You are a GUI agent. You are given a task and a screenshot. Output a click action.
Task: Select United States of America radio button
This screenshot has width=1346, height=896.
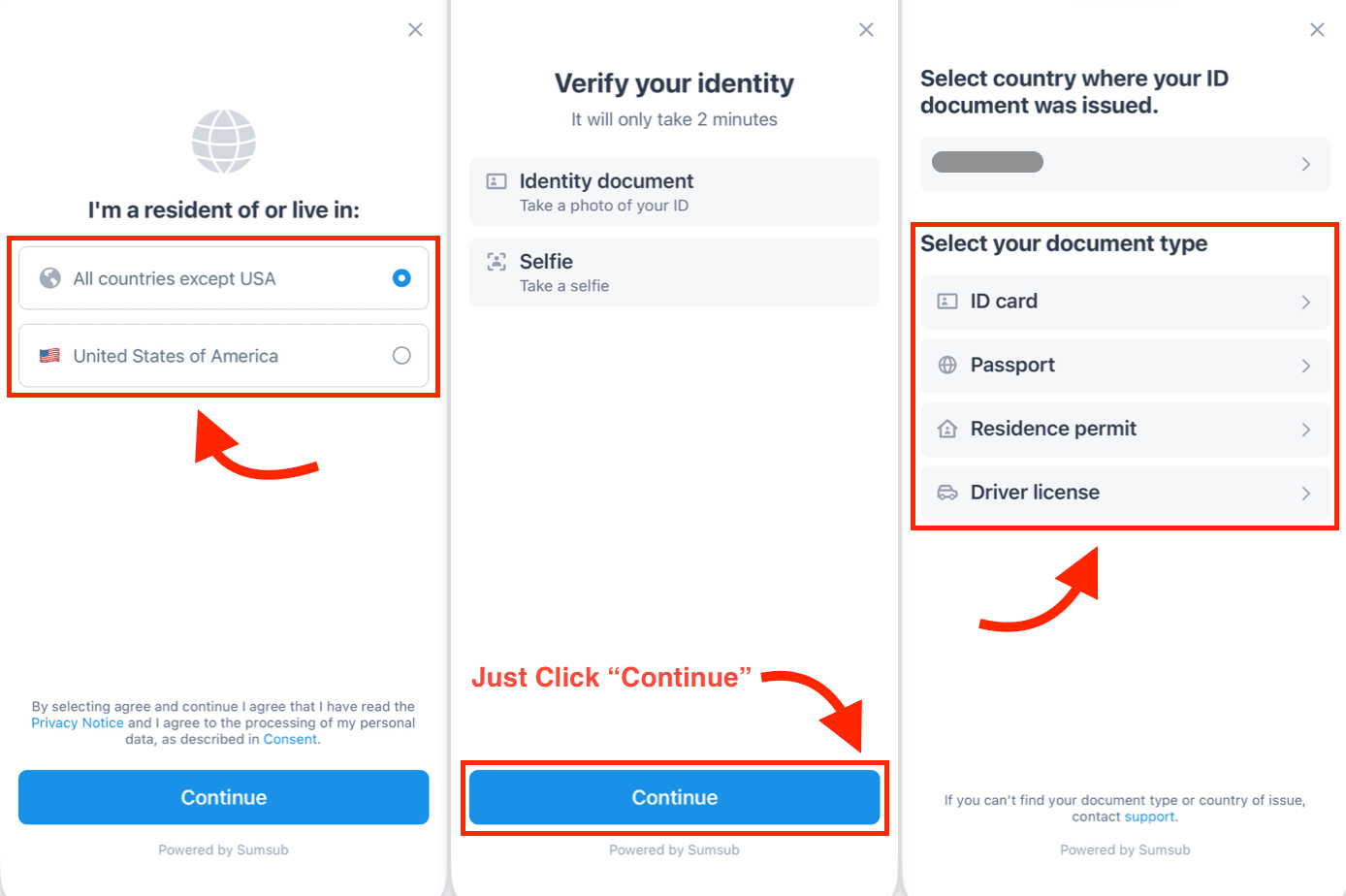point(401,356)
